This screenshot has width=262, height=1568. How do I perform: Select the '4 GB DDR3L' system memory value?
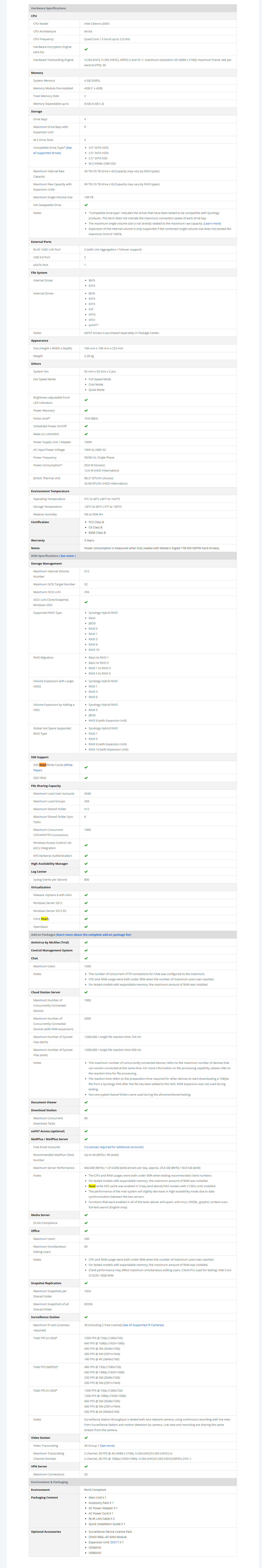(92, 80)
